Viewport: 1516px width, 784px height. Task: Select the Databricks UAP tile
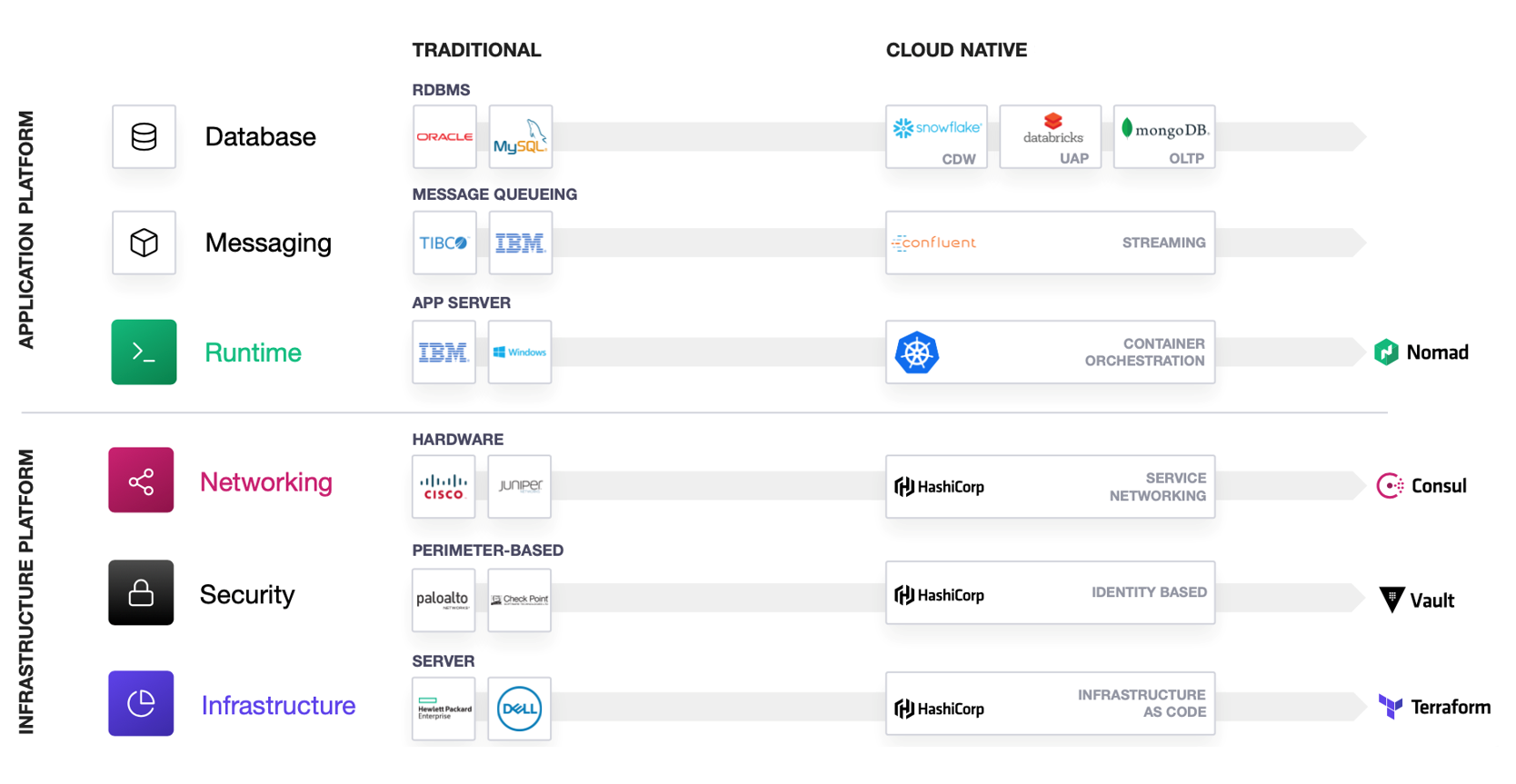[x=1051, y=136]
